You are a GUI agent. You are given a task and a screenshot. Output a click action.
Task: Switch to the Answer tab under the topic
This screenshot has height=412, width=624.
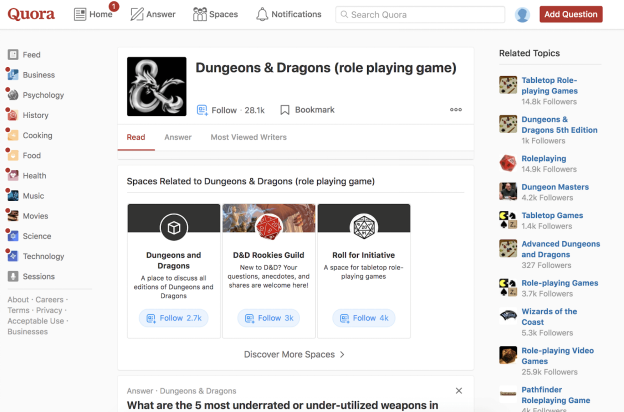click(x=178, y=137)
